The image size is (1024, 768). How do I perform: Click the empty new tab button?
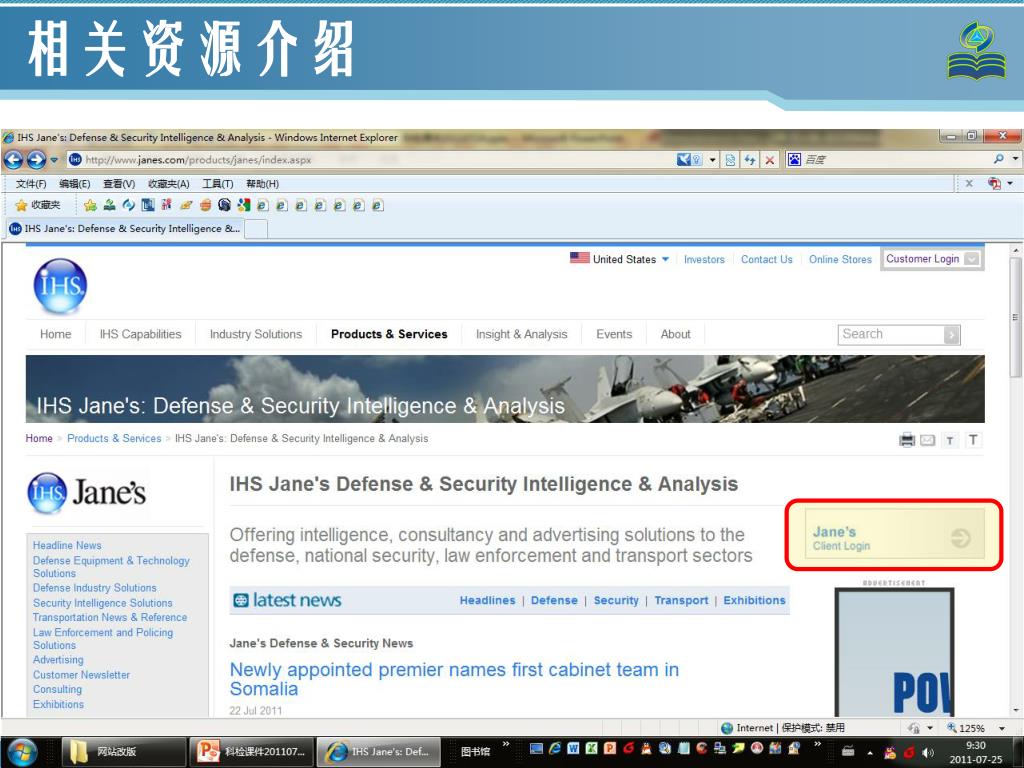255,229
